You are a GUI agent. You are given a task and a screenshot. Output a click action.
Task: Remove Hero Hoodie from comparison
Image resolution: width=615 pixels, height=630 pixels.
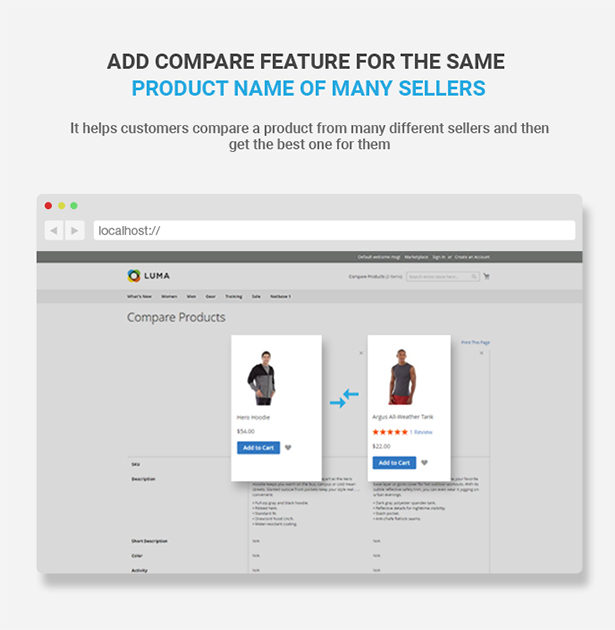click(x=361, y=353)
